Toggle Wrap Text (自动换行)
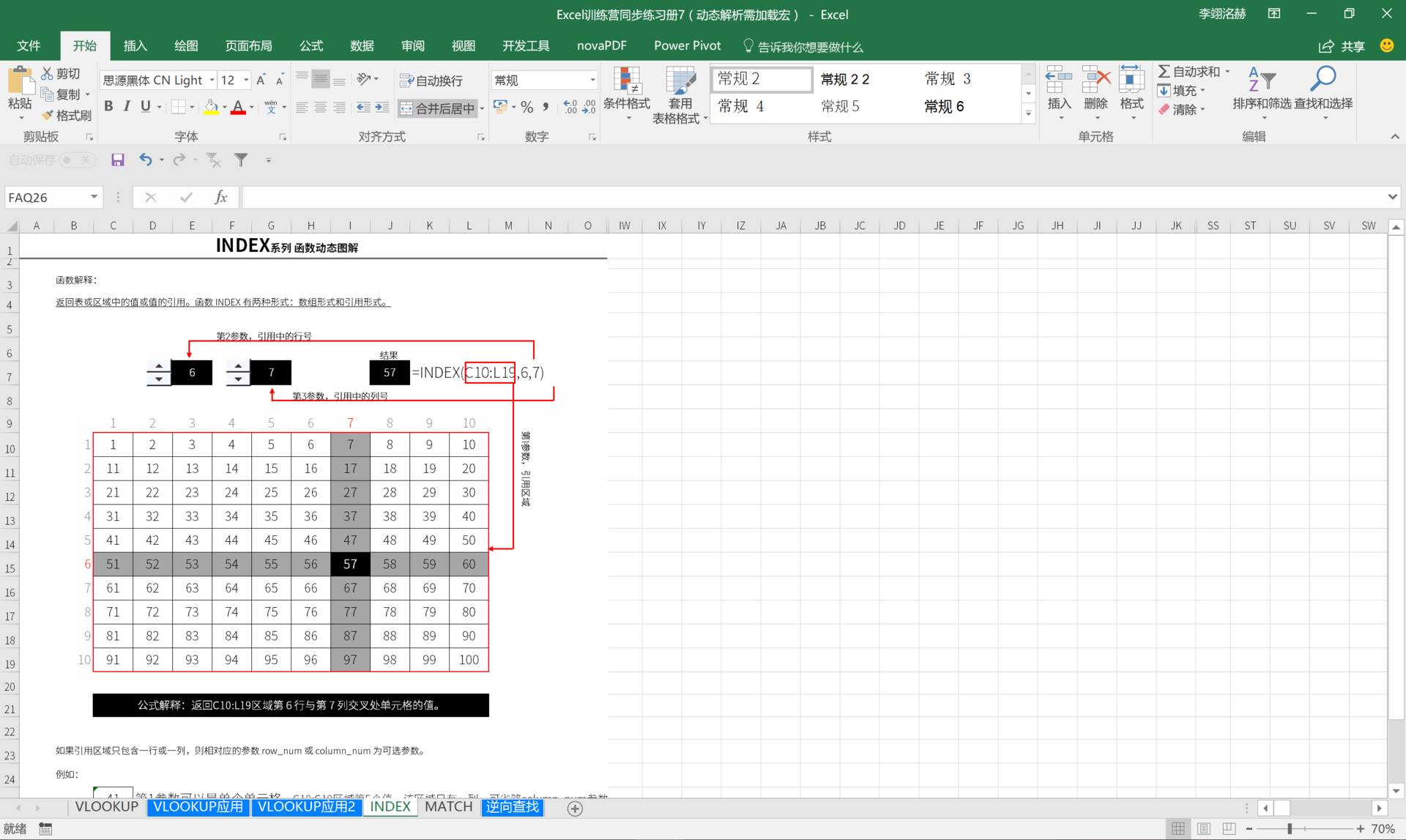 431,81
